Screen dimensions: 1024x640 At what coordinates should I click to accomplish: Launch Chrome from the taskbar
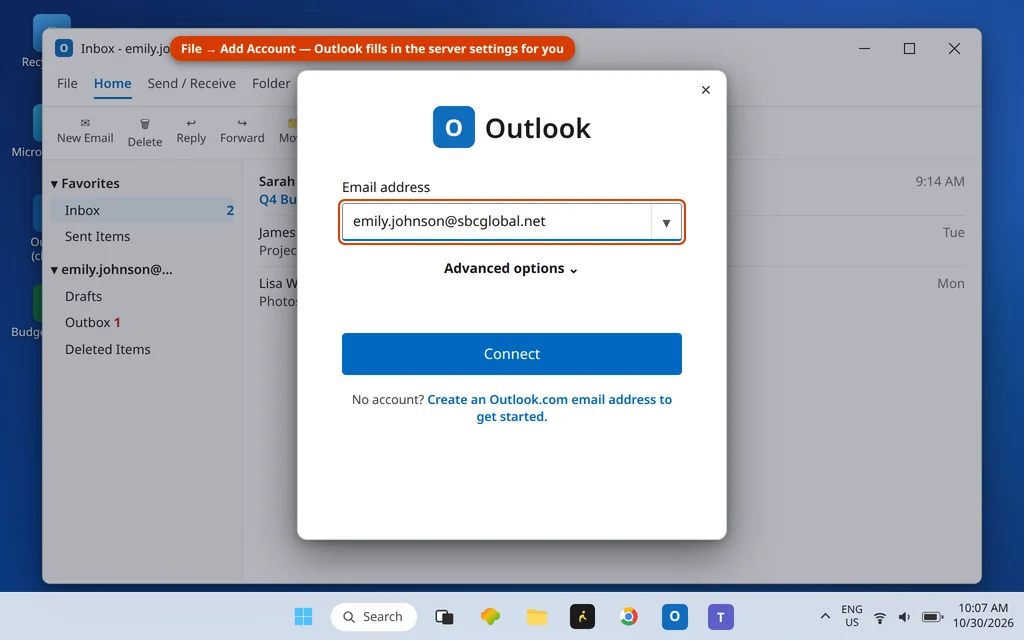(x=628, y=616)
